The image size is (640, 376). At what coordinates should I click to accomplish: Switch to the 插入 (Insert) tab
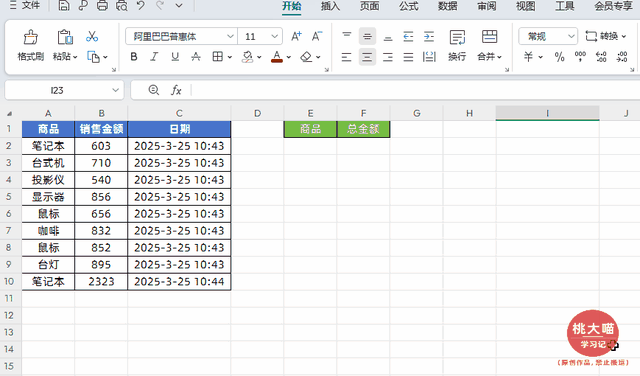330,6
